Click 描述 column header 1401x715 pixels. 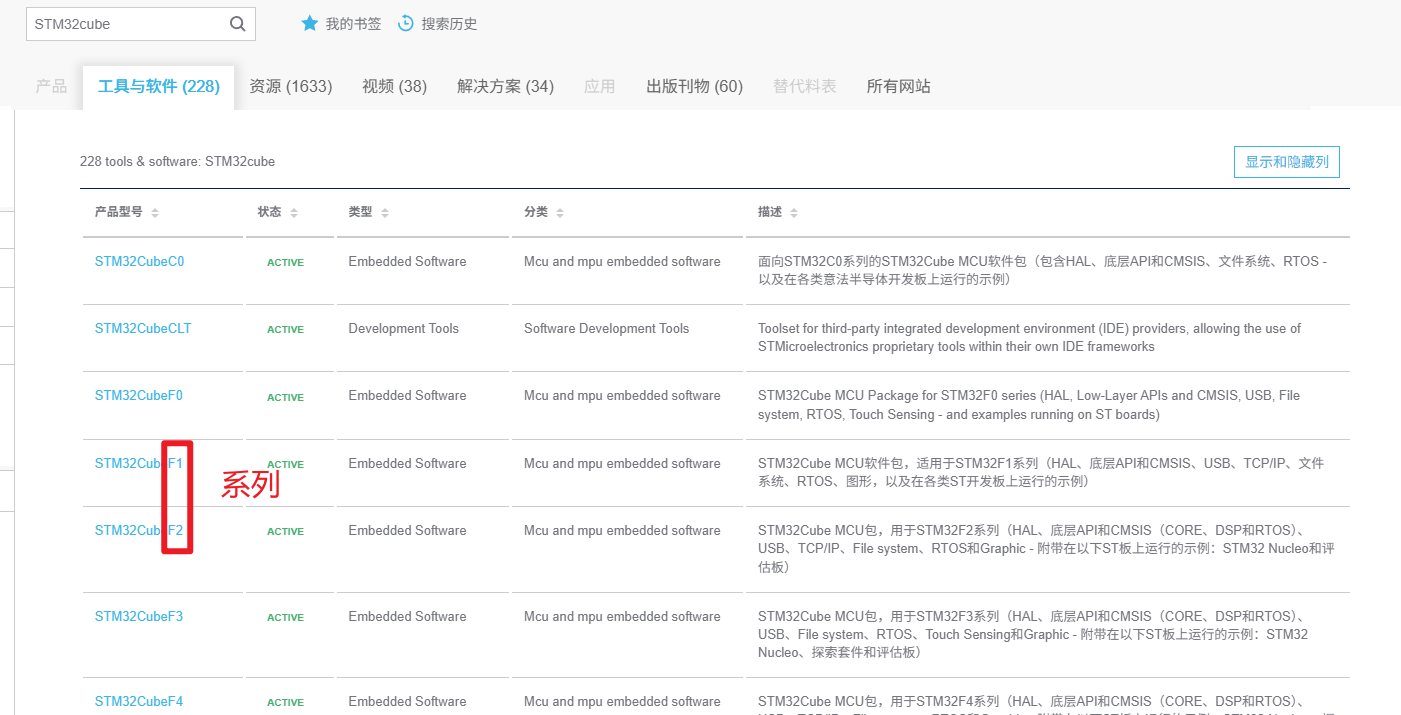[770, 213]
